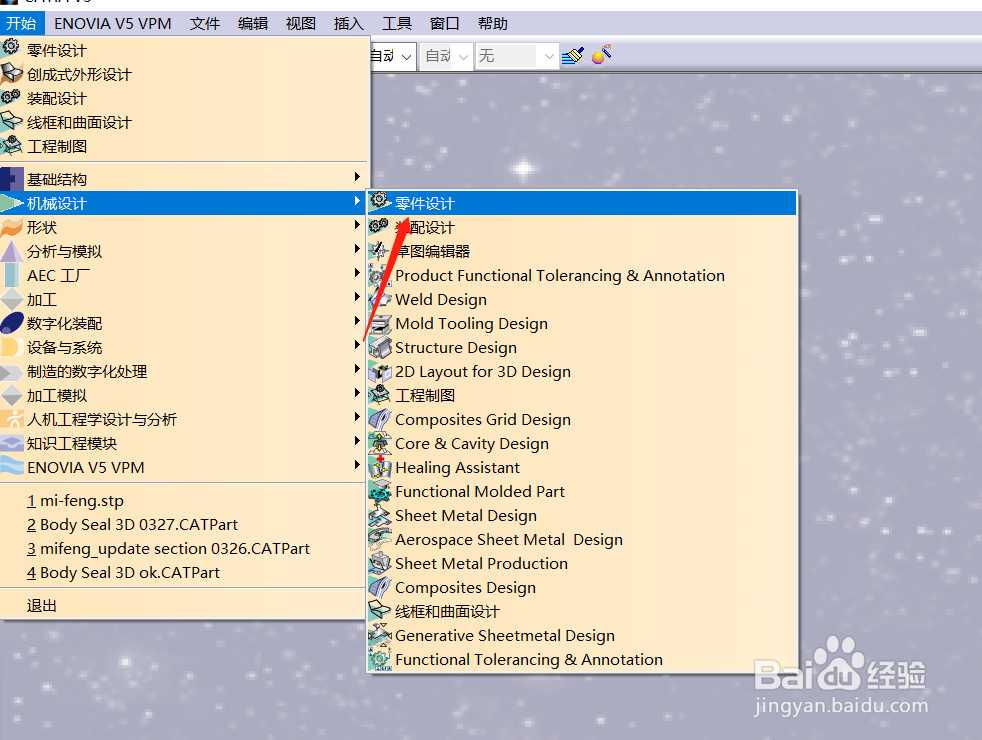The image size is (982, 740).
Task: Select the 机械设计 entry in the Start menu
Action: pyautogui.click(x=182, y=203)
